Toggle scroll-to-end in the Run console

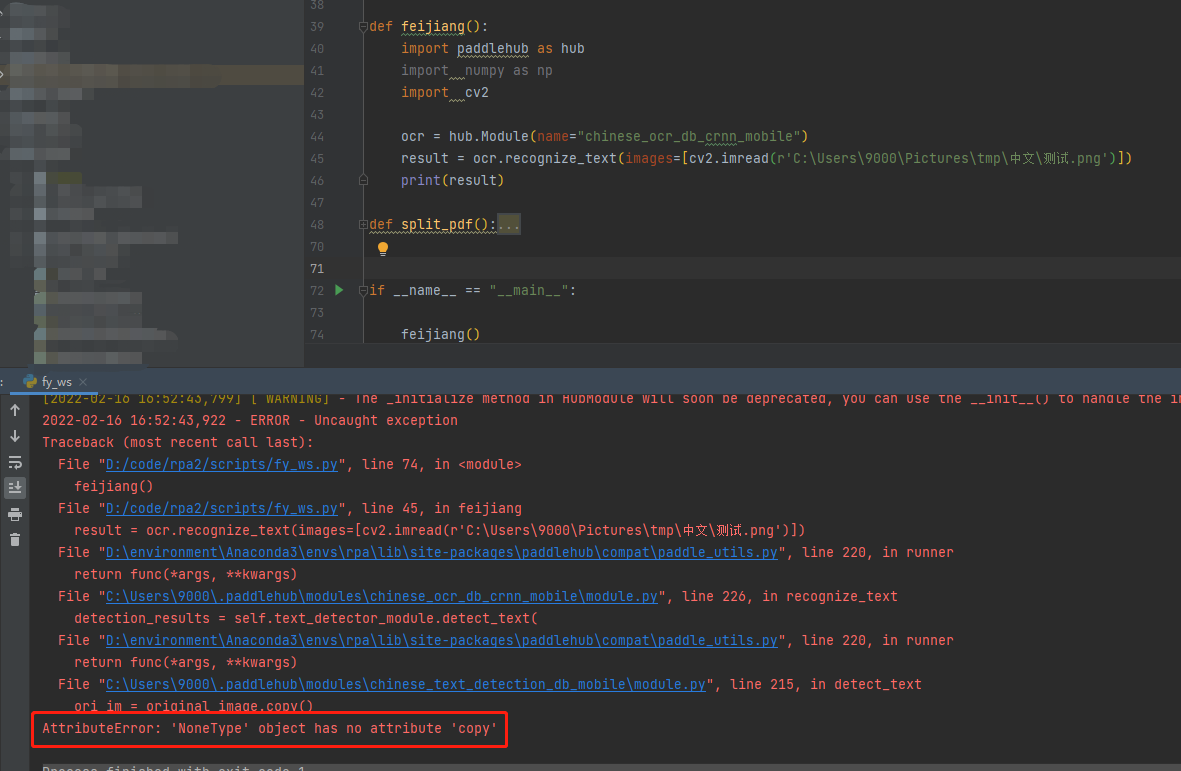pos(15,488)
